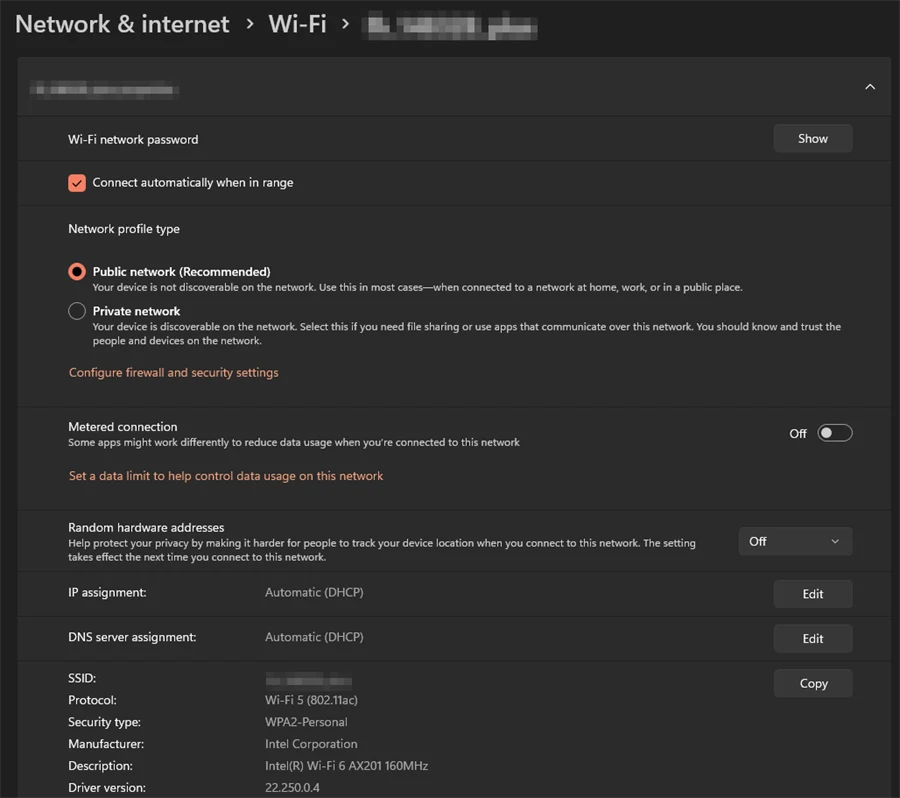The image size is (900, 798).
Task: Uncheck Connect automatically when in range
Action: [x=77, y=183]
